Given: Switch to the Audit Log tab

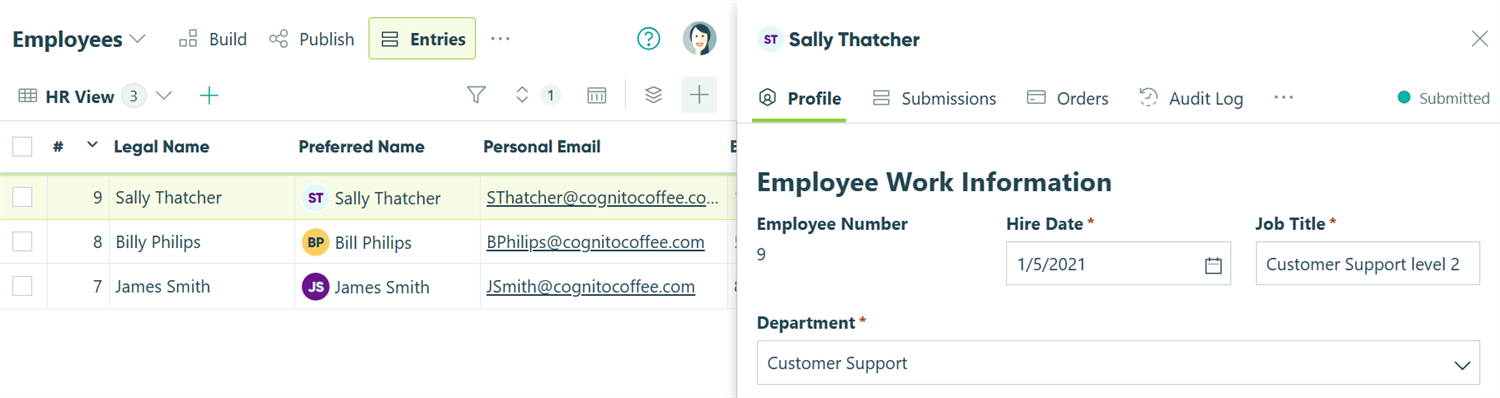Looking at the screenshot, I should pos(1191,98).
